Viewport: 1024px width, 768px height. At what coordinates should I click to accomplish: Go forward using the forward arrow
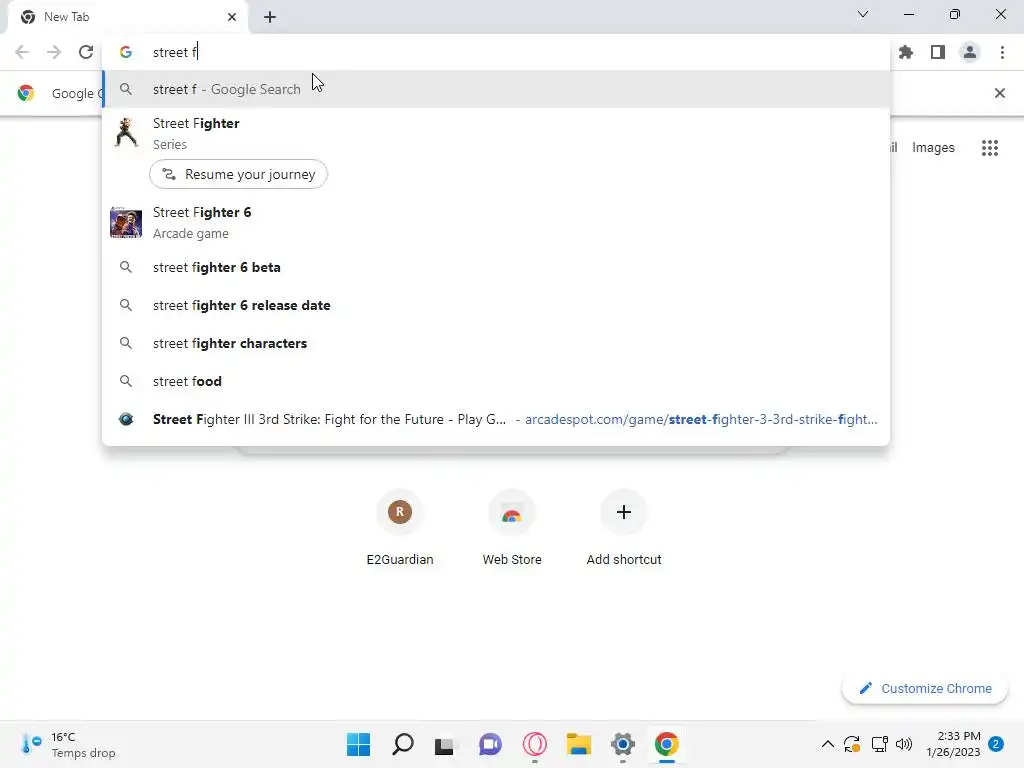pos(54,52)
